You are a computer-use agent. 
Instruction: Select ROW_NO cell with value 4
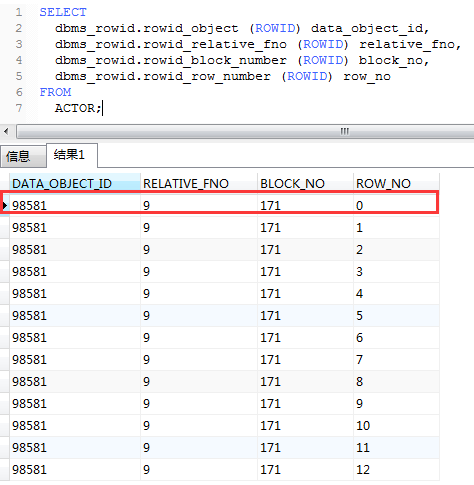click(x=396, y=294)
